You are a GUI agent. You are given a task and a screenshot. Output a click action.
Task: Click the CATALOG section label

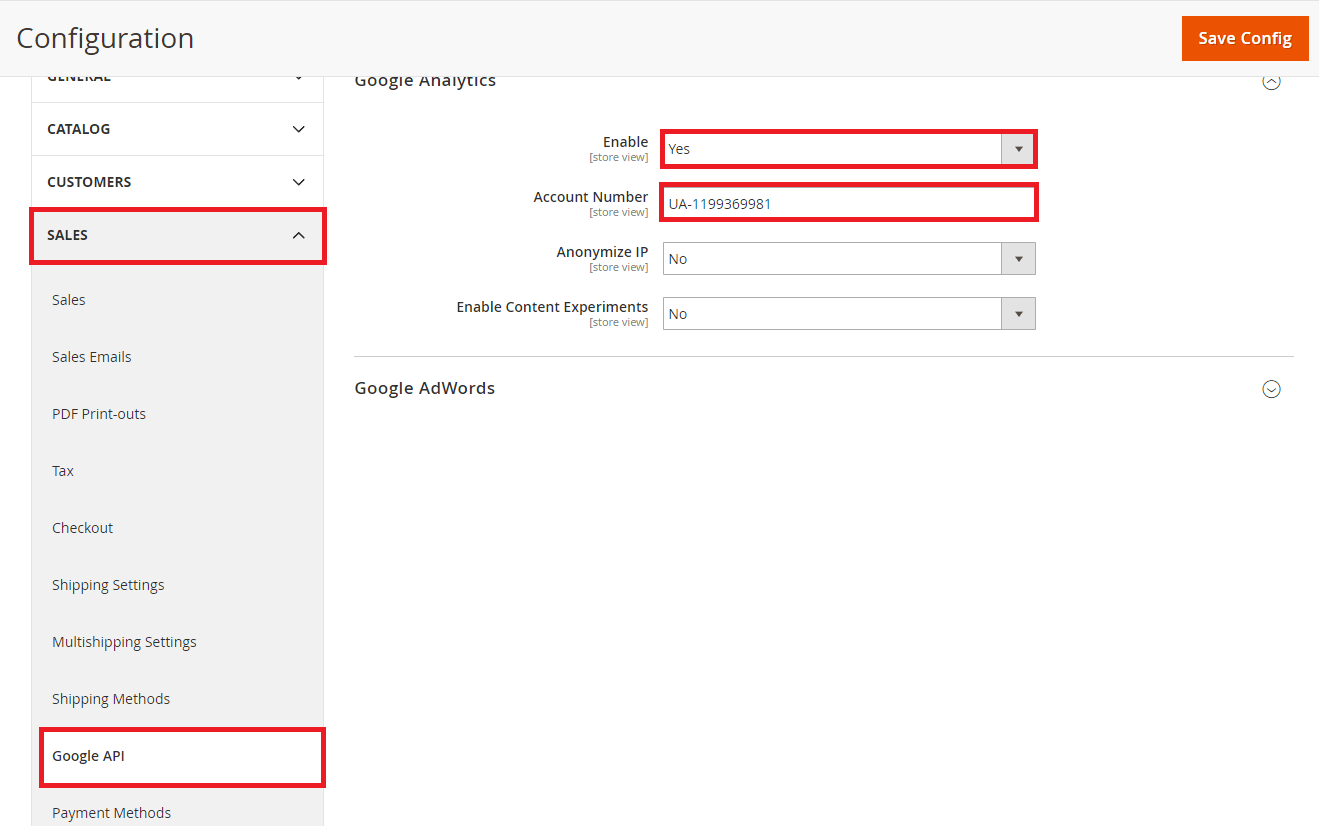click(79, 129)
